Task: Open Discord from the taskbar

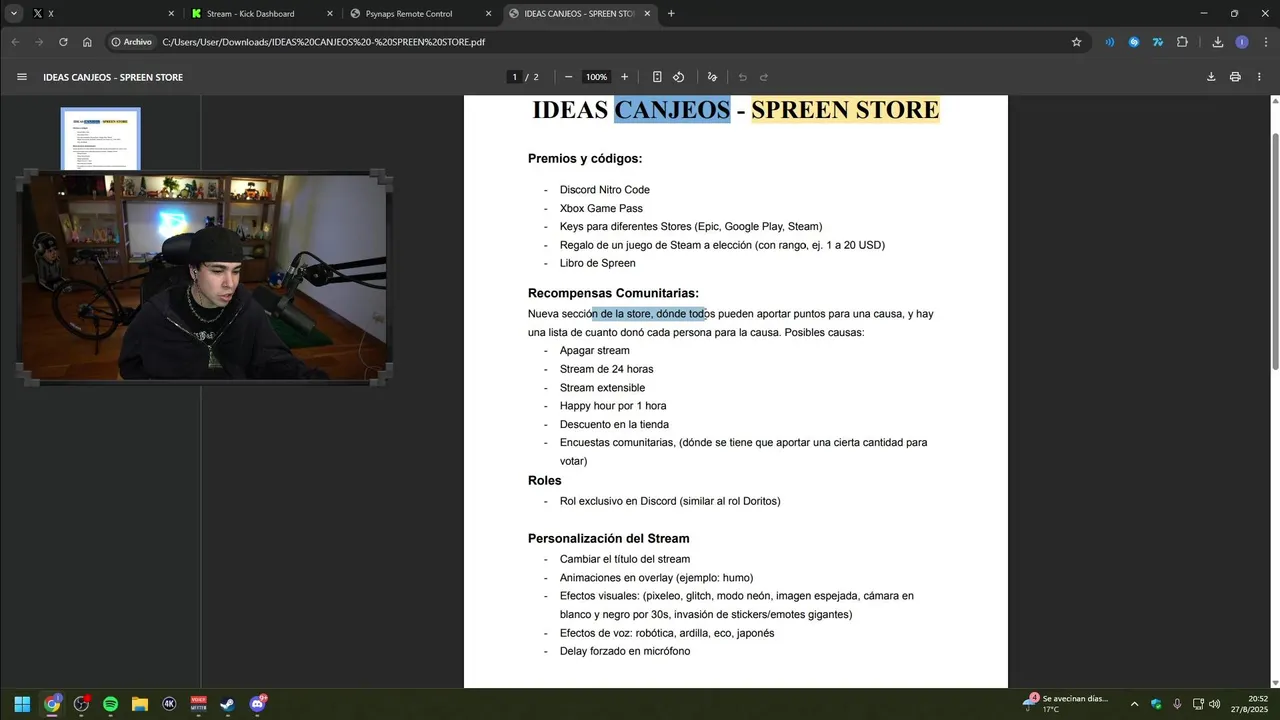Action: (258, 704)
